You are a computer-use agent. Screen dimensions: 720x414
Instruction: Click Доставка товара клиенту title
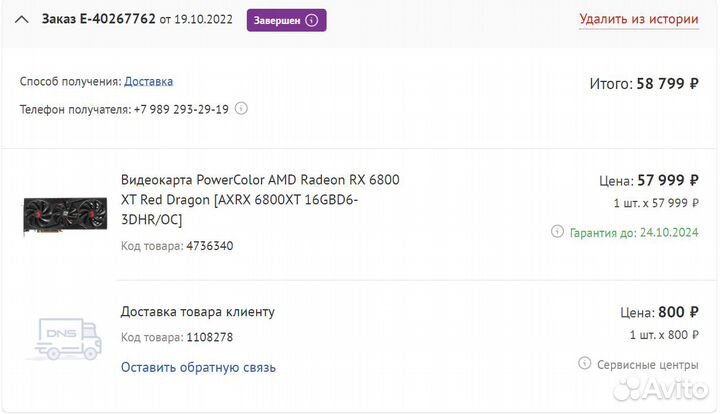coord(198,312)
